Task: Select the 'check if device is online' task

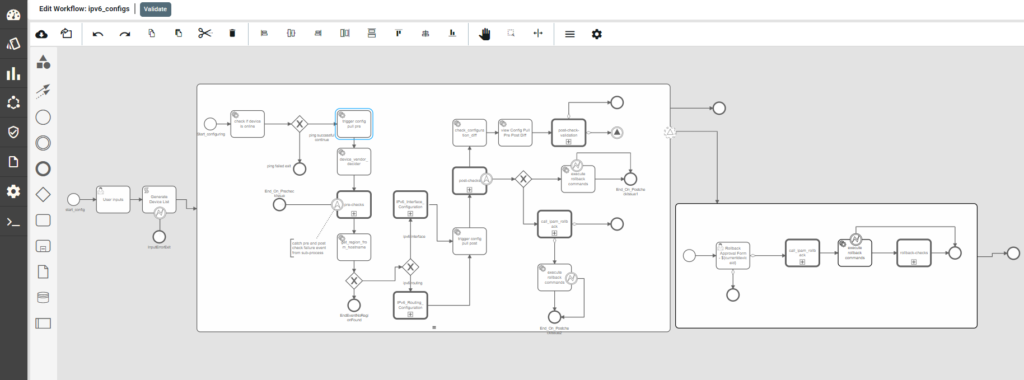Action: 248,124
